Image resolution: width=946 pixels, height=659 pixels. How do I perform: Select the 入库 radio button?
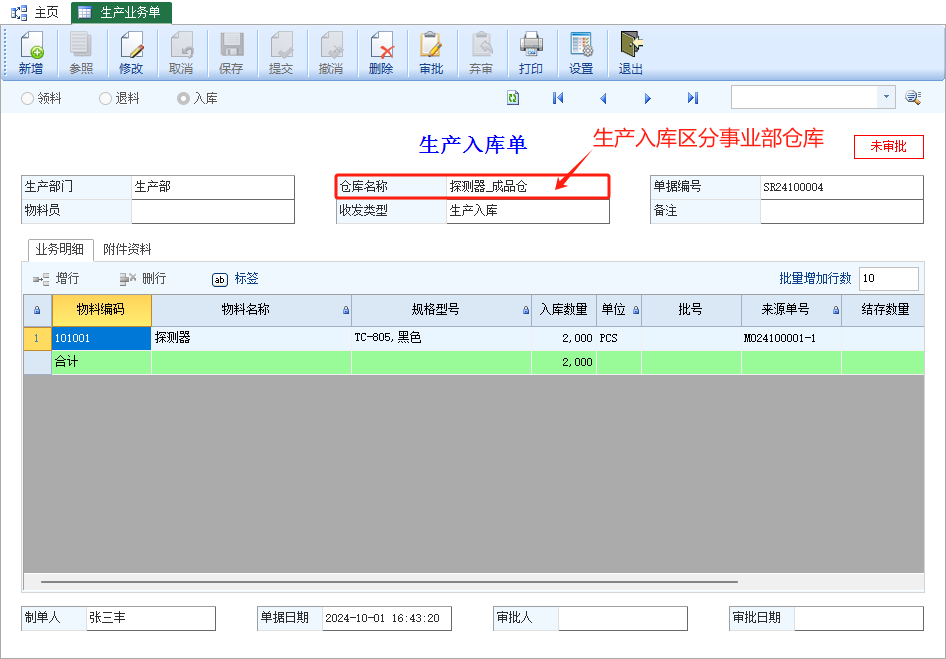click(x=183, y=99)
